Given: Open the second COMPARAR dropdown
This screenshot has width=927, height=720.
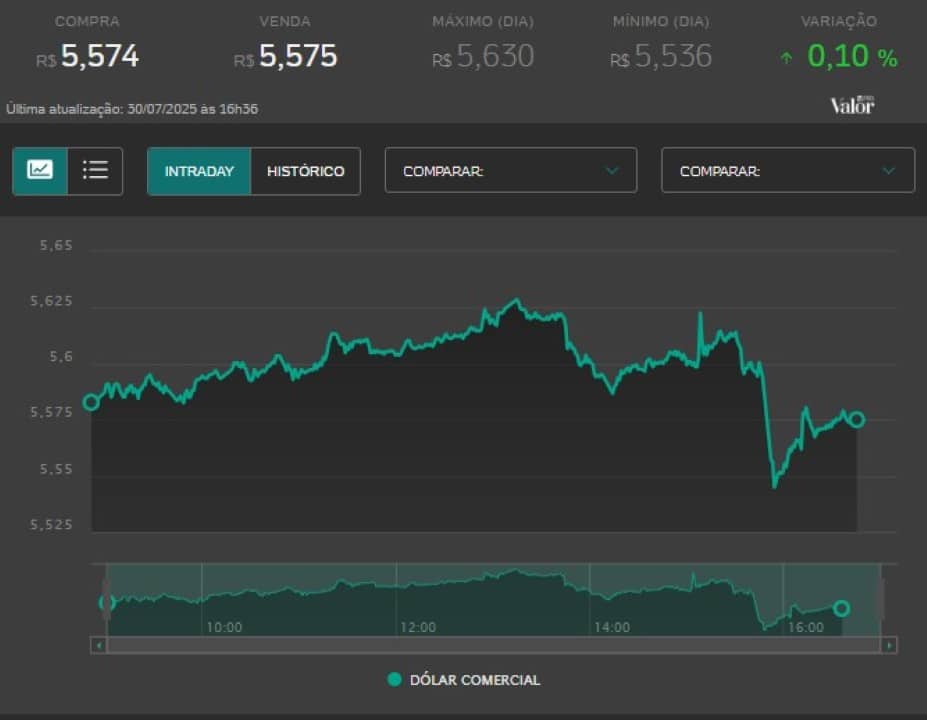Looking at the screenshot, I should click(788, 171).
